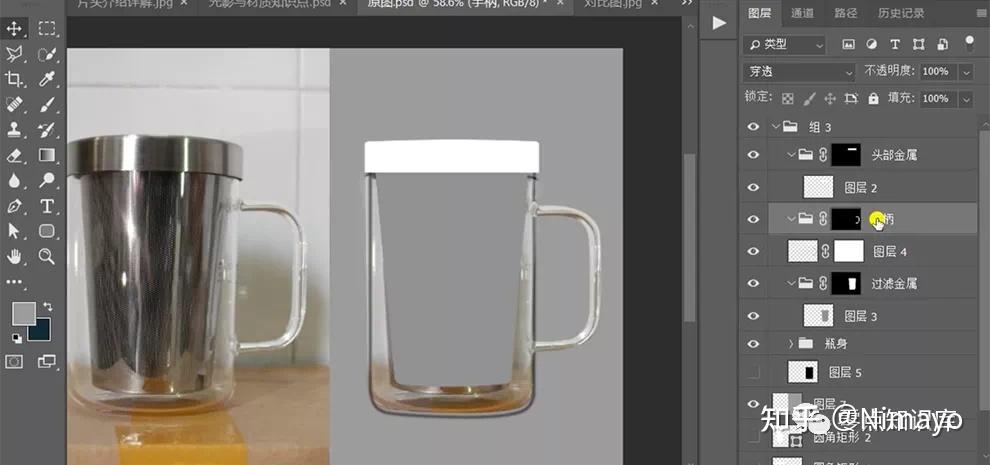The height and width of the screenshot is (465, 990).
Task: Select the Zoom tool
Action: (x=47, y=257)
